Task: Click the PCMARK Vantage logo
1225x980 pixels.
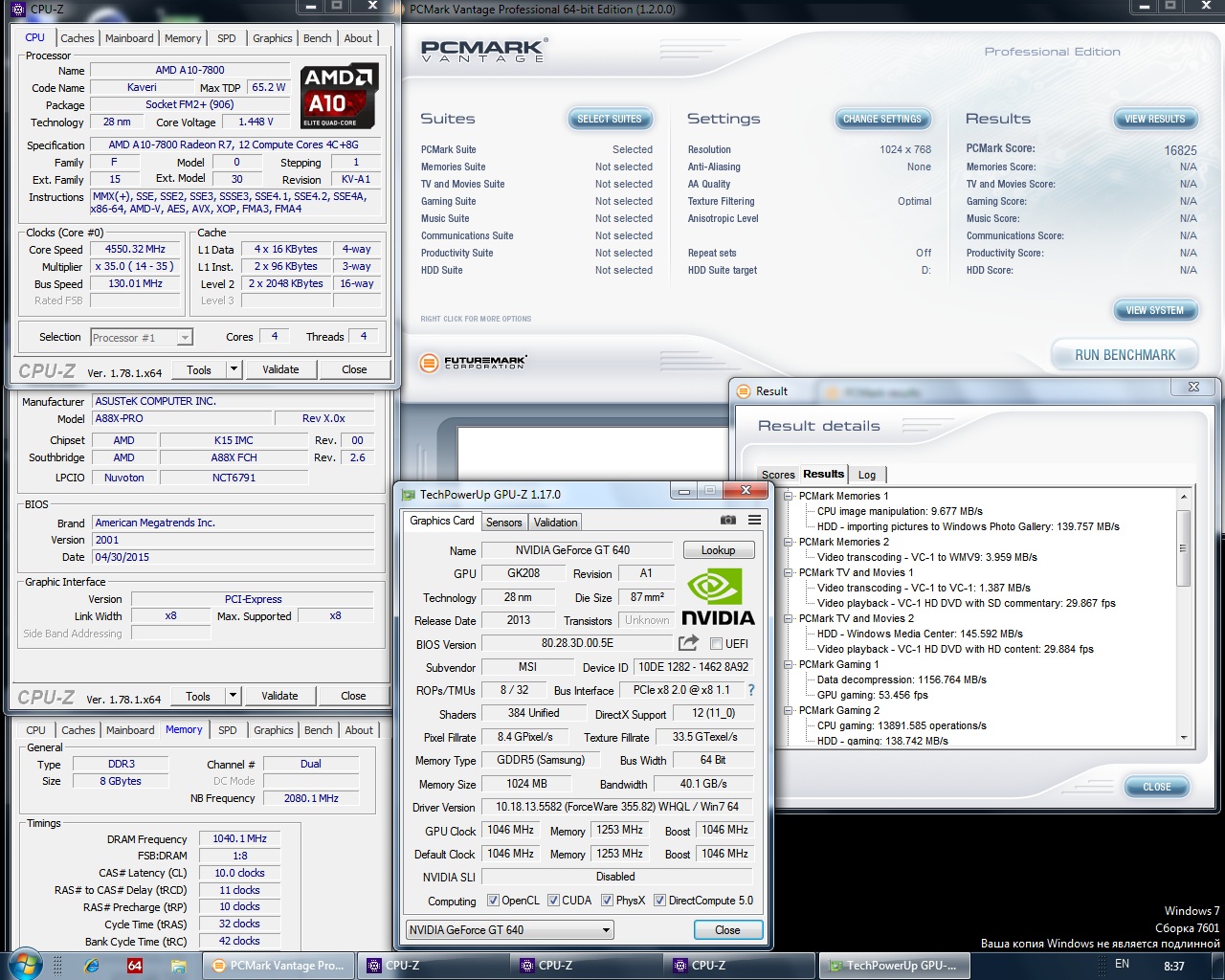Action: [484, 51]
